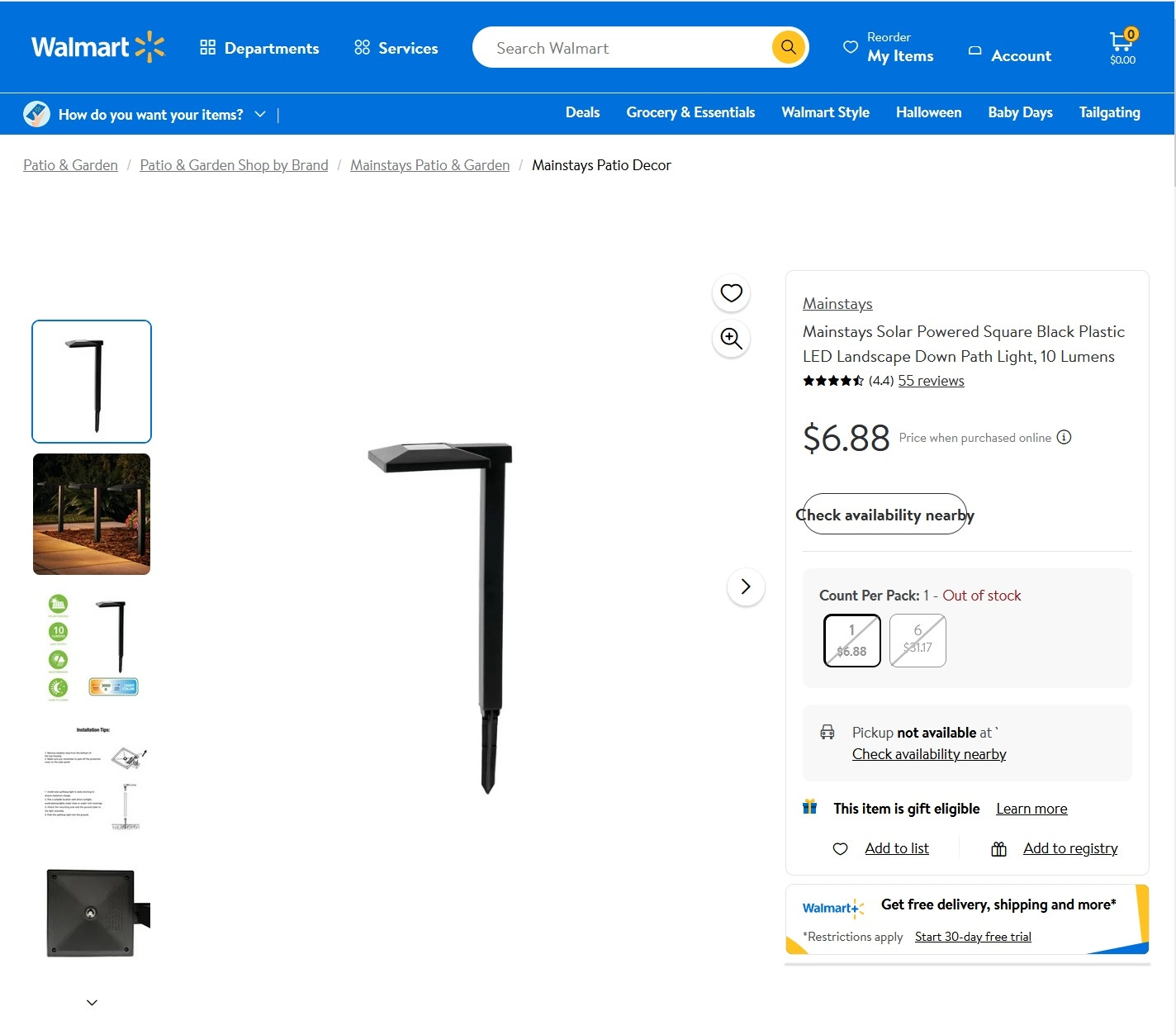Viewport: 1176px width, 1035px height.
Task: Click the gift box icon
Action: 809,807
